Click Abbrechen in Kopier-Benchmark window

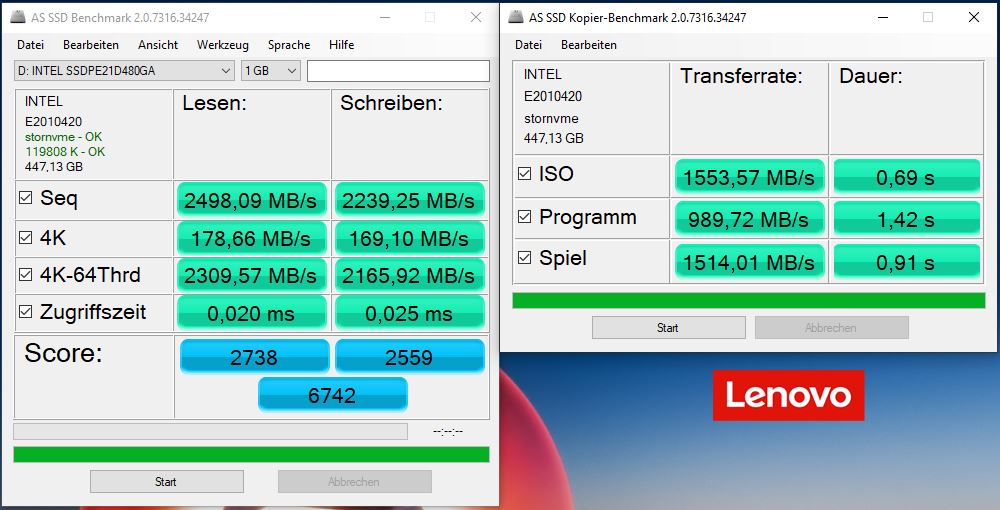pyautogui.click(x=832, y=328)
